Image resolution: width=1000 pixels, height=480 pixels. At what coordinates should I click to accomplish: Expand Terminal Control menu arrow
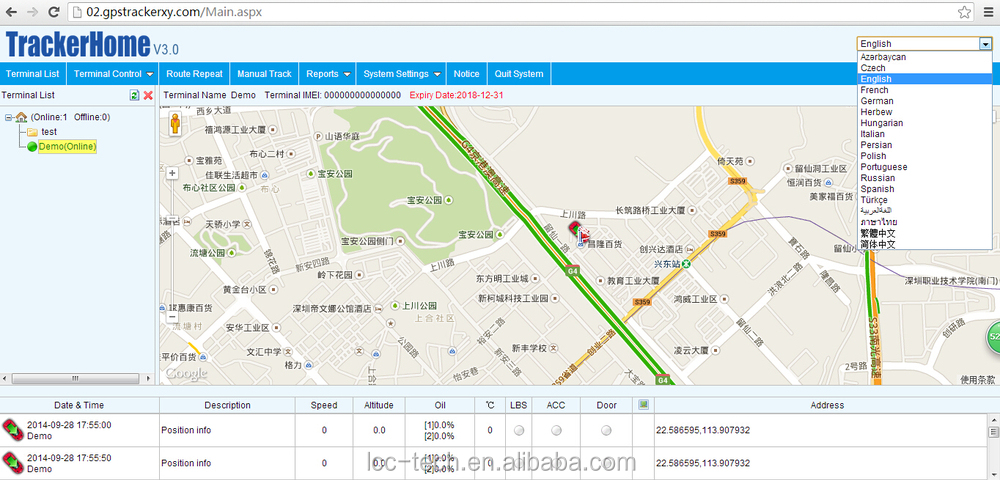click(x=150, y=74)
